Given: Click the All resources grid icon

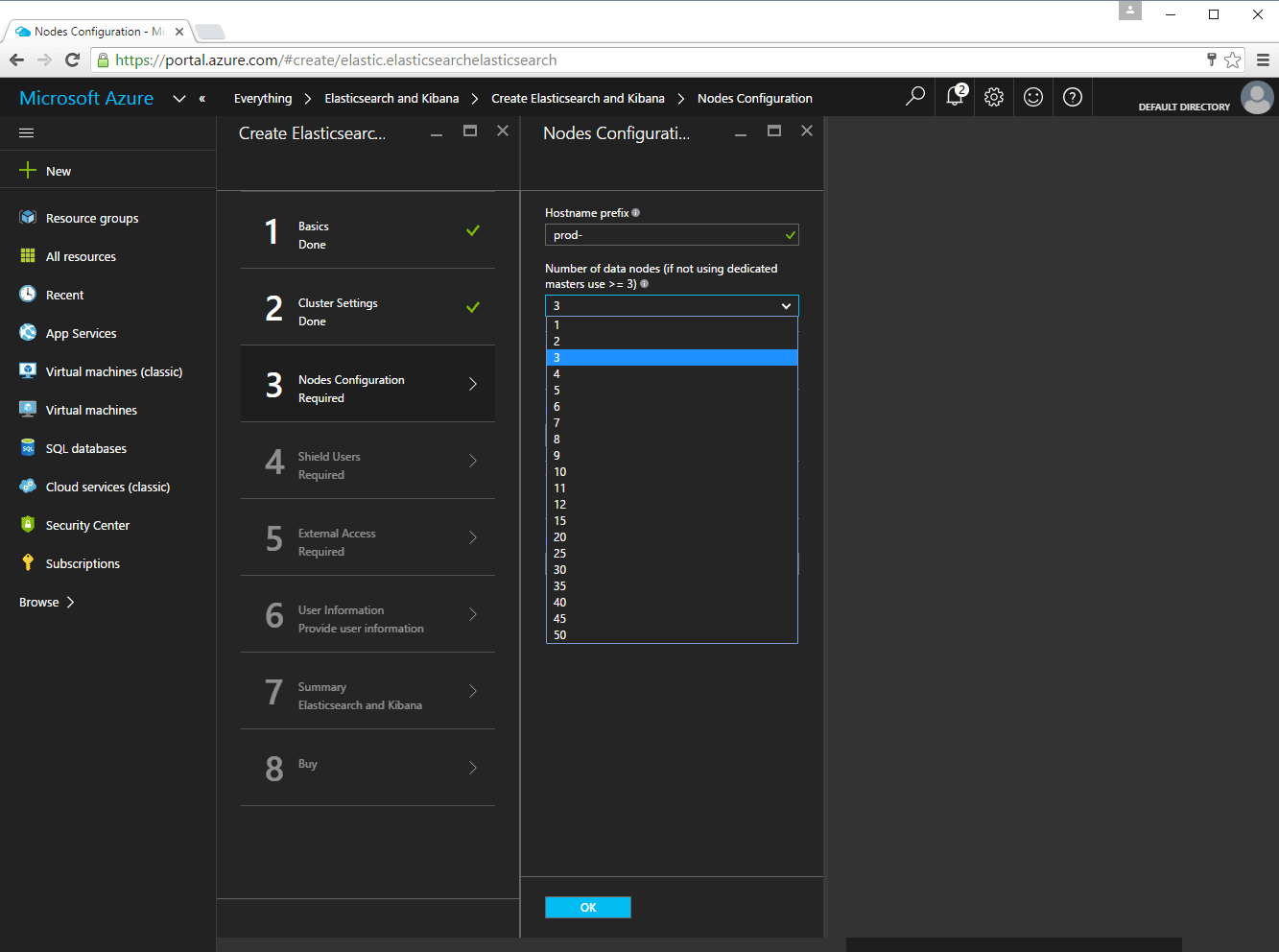Looking at the screenshot, I should (x=28, y=256).
